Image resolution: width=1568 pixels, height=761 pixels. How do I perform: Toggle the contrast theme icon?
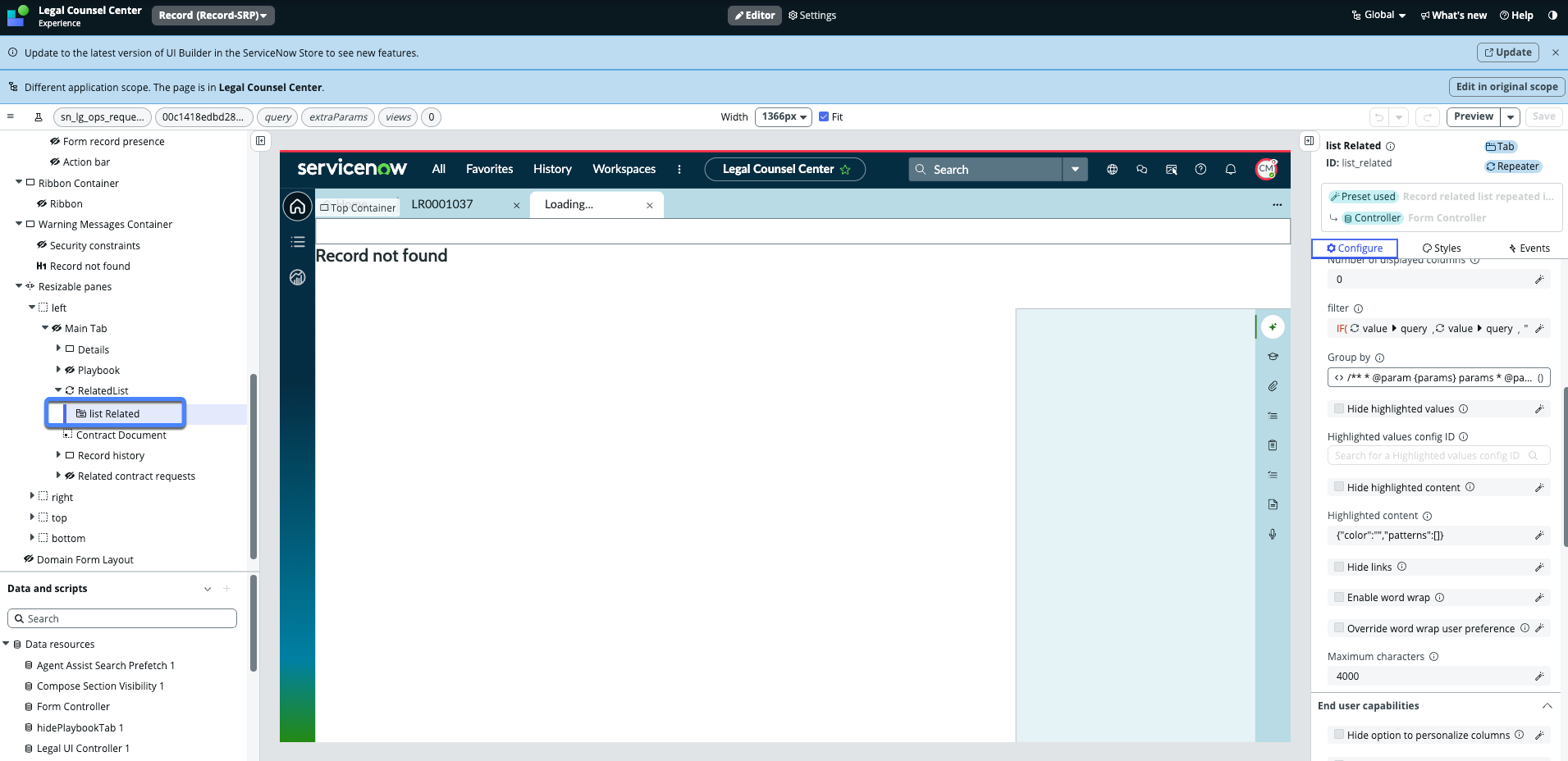click(x=1552, y=15)
